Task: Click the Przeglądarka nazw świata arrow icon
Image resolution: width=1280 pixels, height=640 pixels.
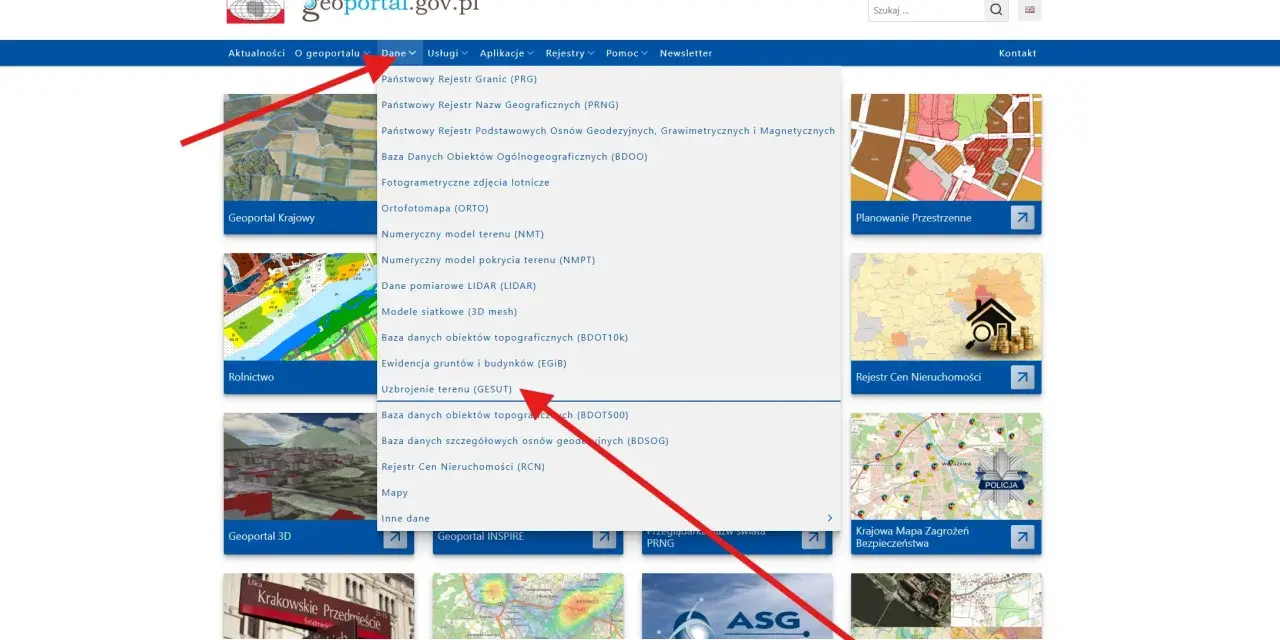Action: [x=813, y=537]
